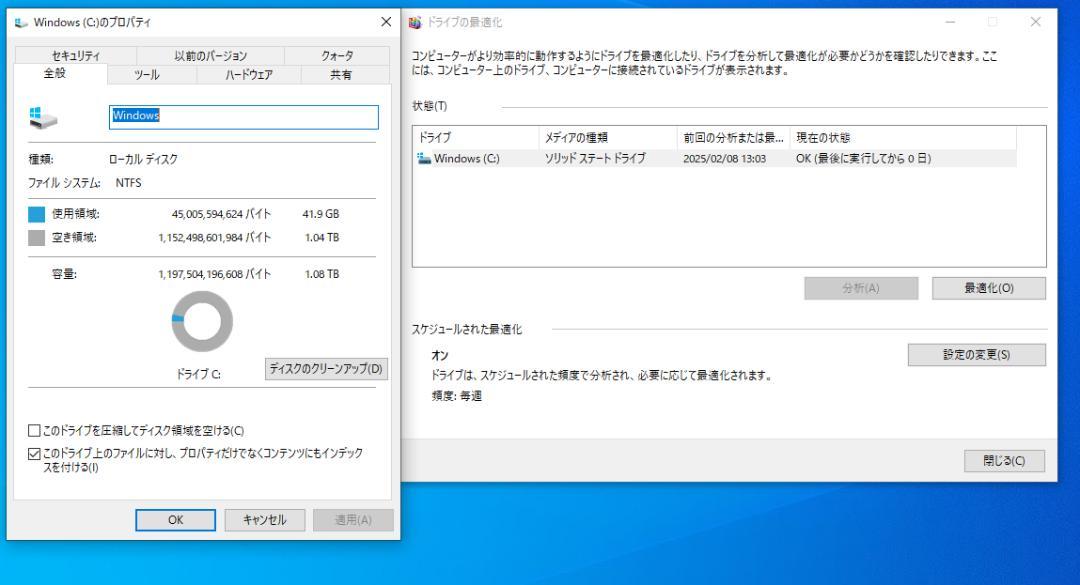Click the 1,152,498,601,984 バイト value
The height and width of the screenshot is (585, 1080).
pyautogui.click(x=214, y=238)
